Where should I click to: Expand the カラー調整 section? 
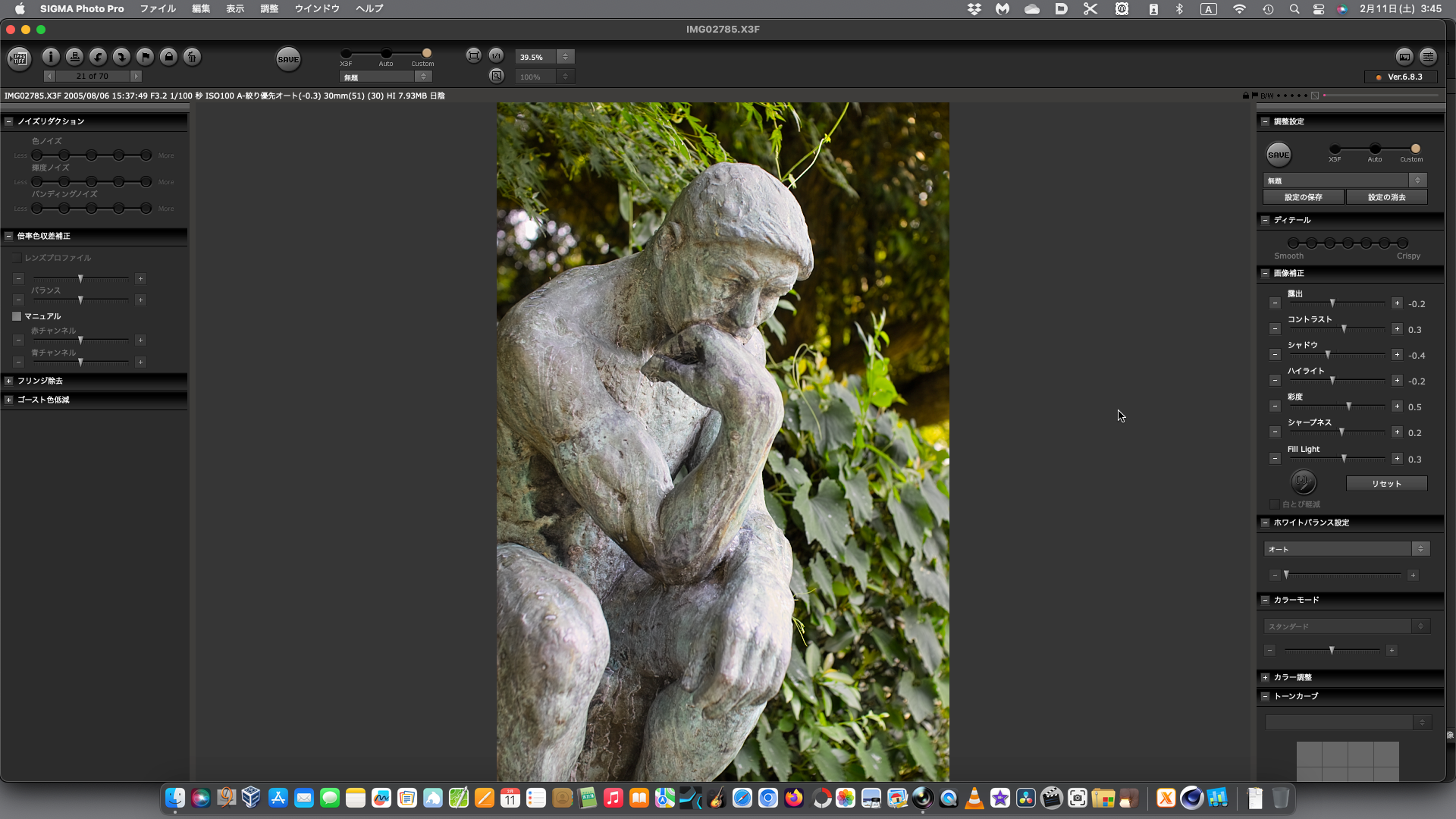[x=1265, y=677]
